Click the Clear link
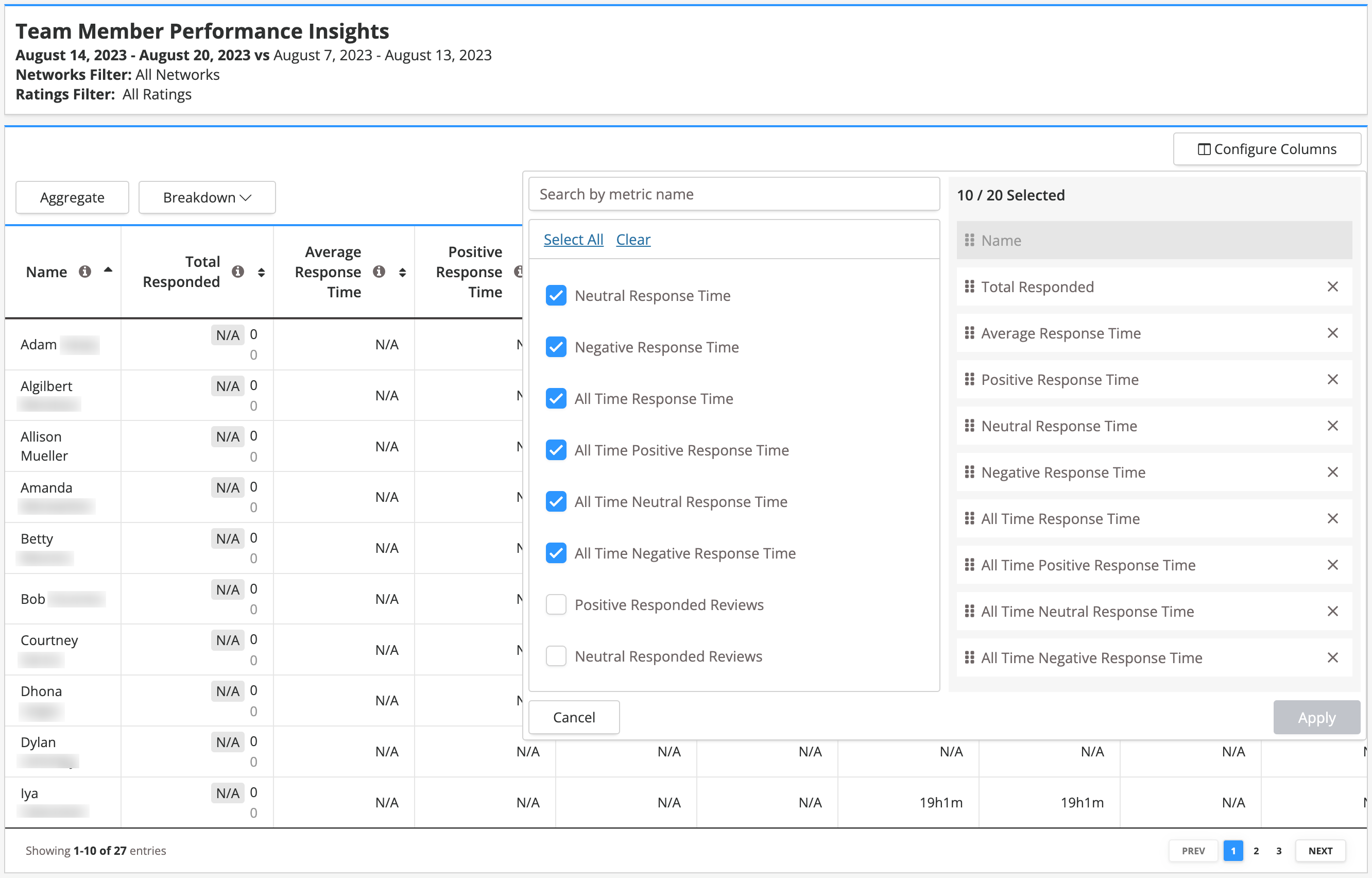 (633, 240)
